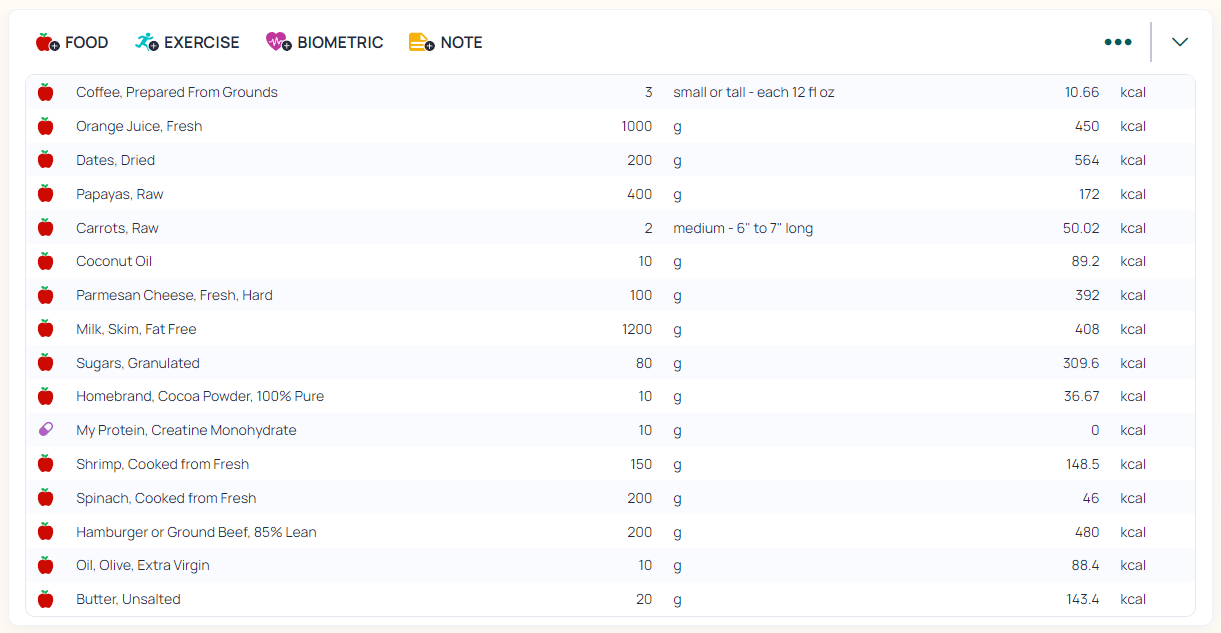The width and height of the screenshot is (1221, 633).
Task: Select the Dates, Dried entry
Action: coord(115,160)
